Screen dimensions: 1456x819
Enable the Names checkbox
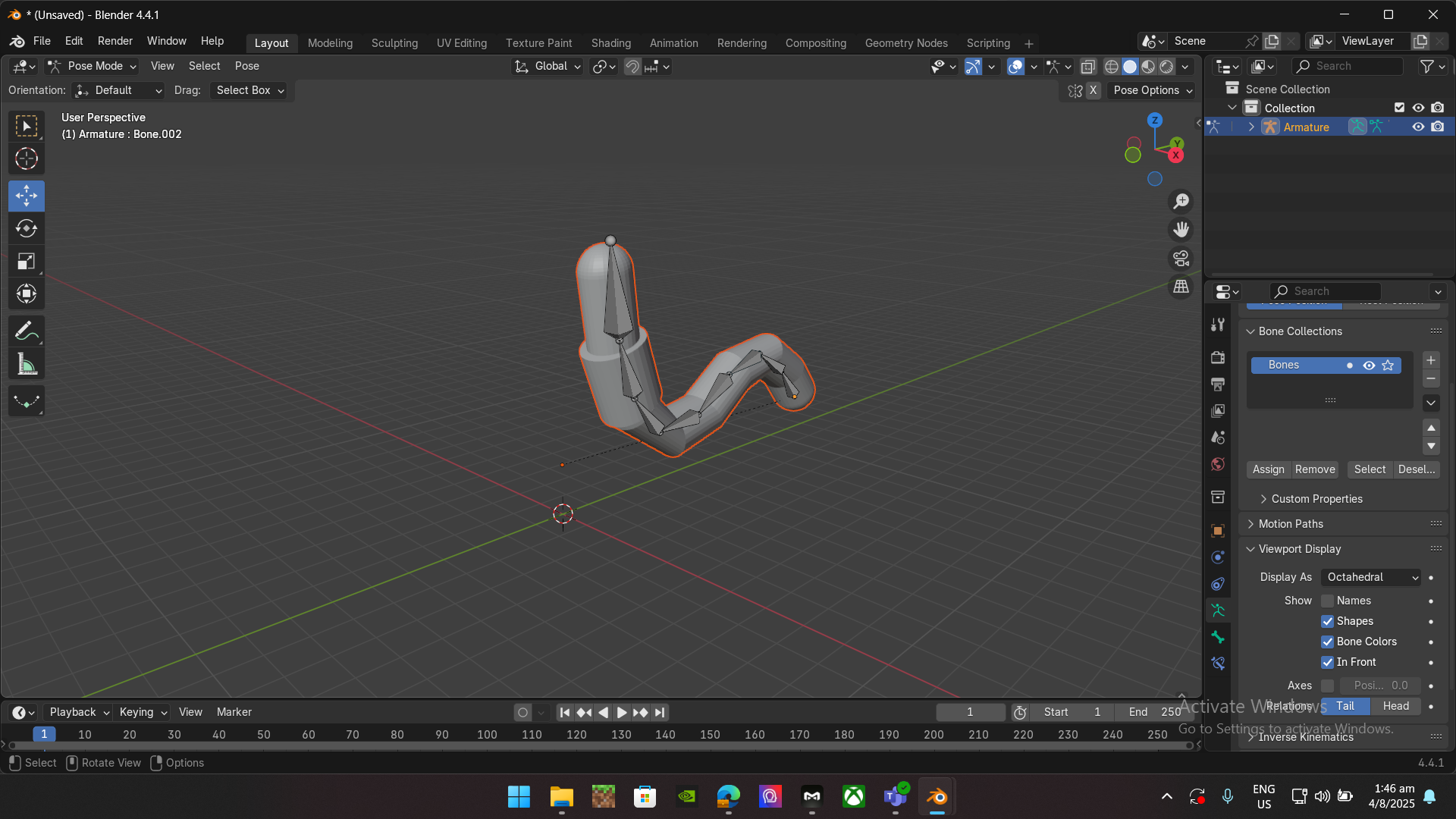click(1327, 601)
